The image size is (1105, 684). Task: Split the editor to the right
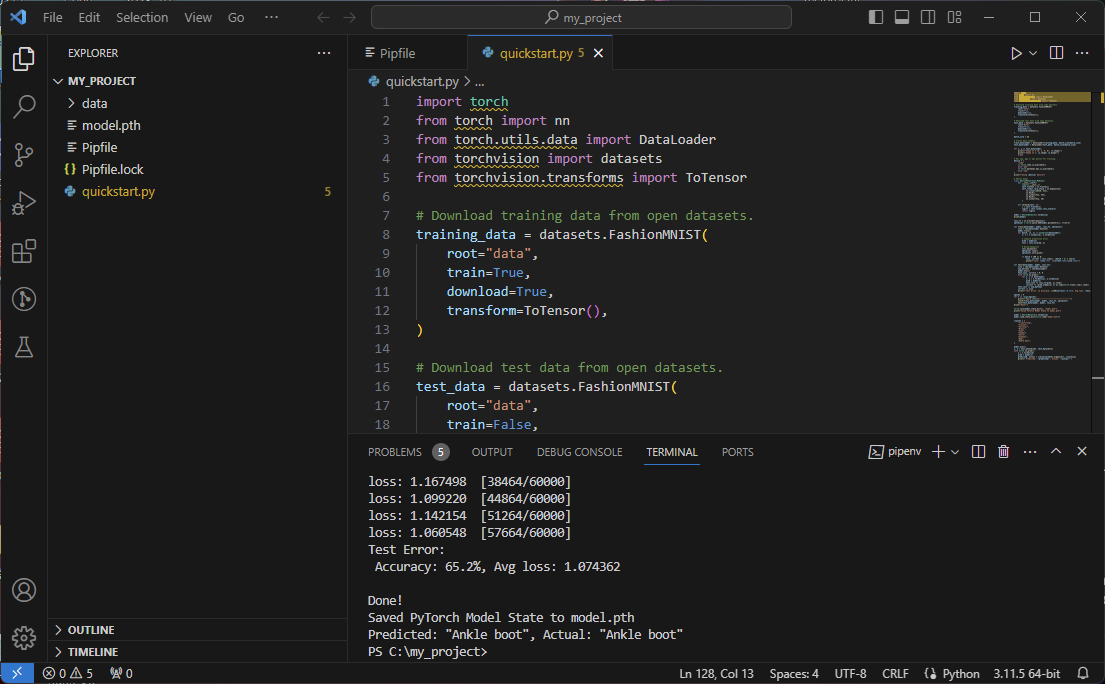[1056, 54]
